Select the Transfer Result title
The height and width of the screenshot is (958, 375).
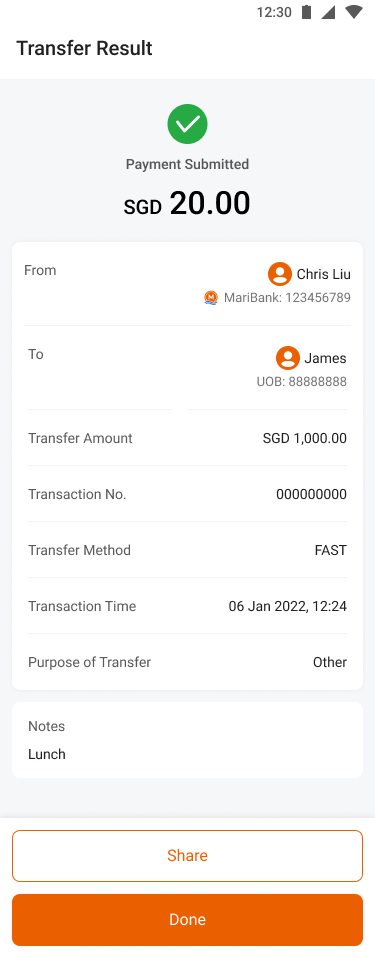pos(84,48)
